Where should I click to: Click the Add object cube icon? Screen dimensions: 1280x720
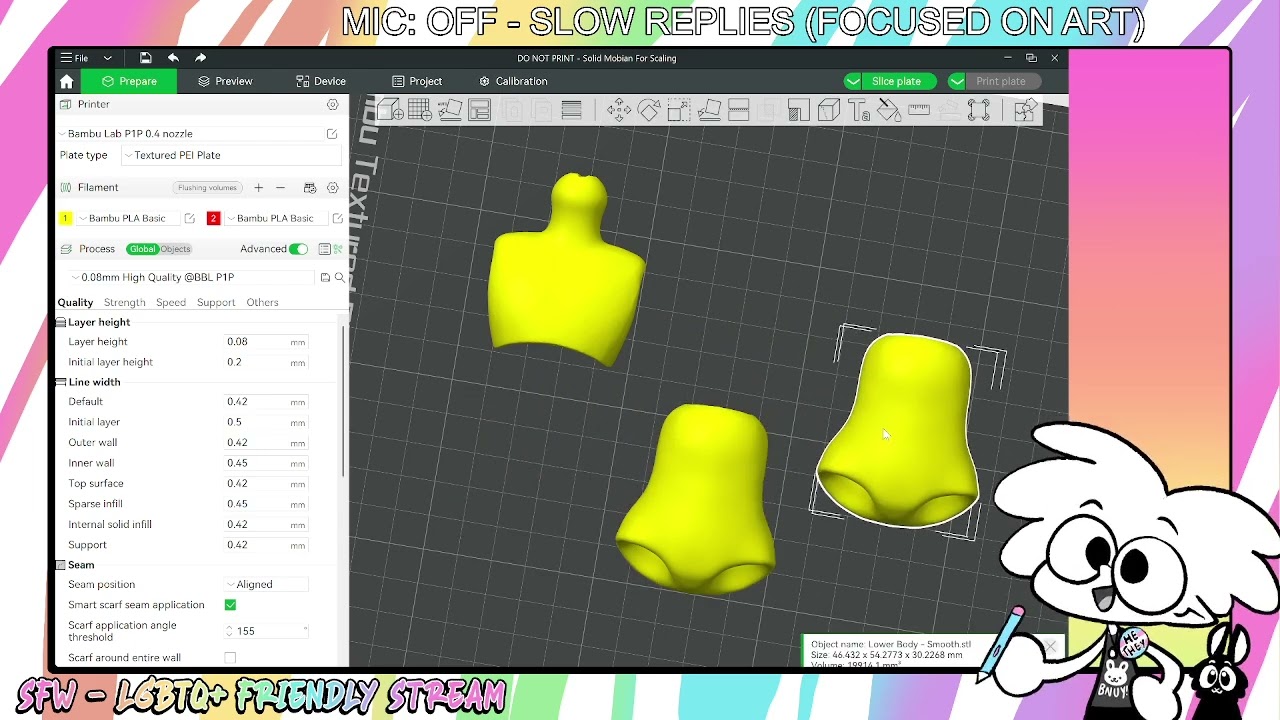click(x=389, y=110)
